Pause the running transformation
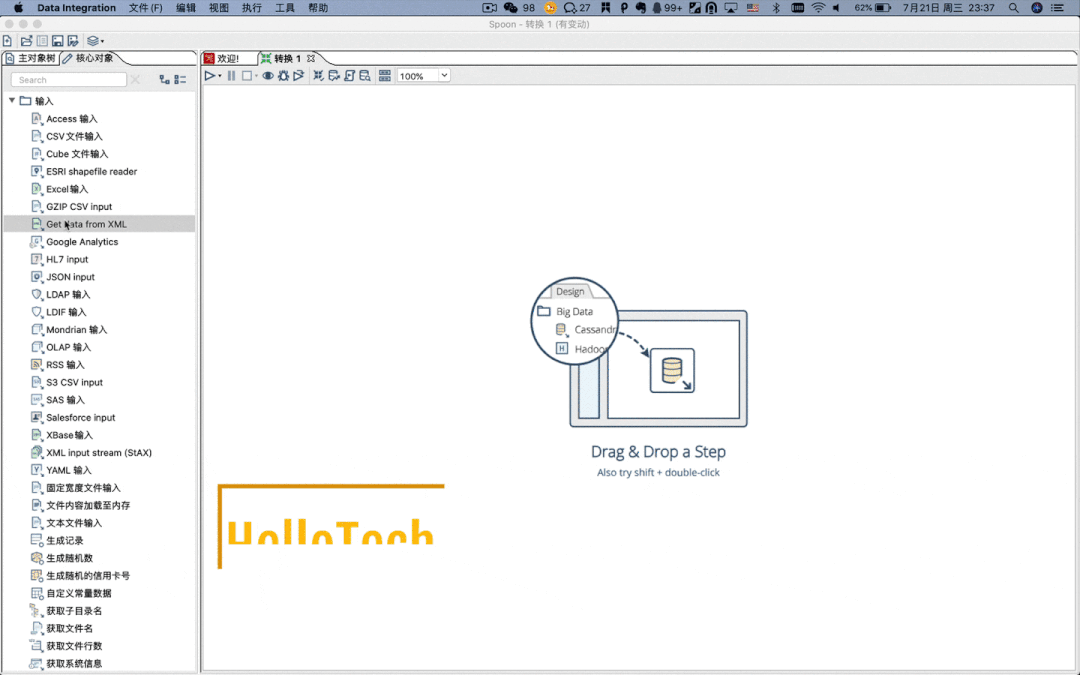The image size is (1080, 675). tap(231, 76)
